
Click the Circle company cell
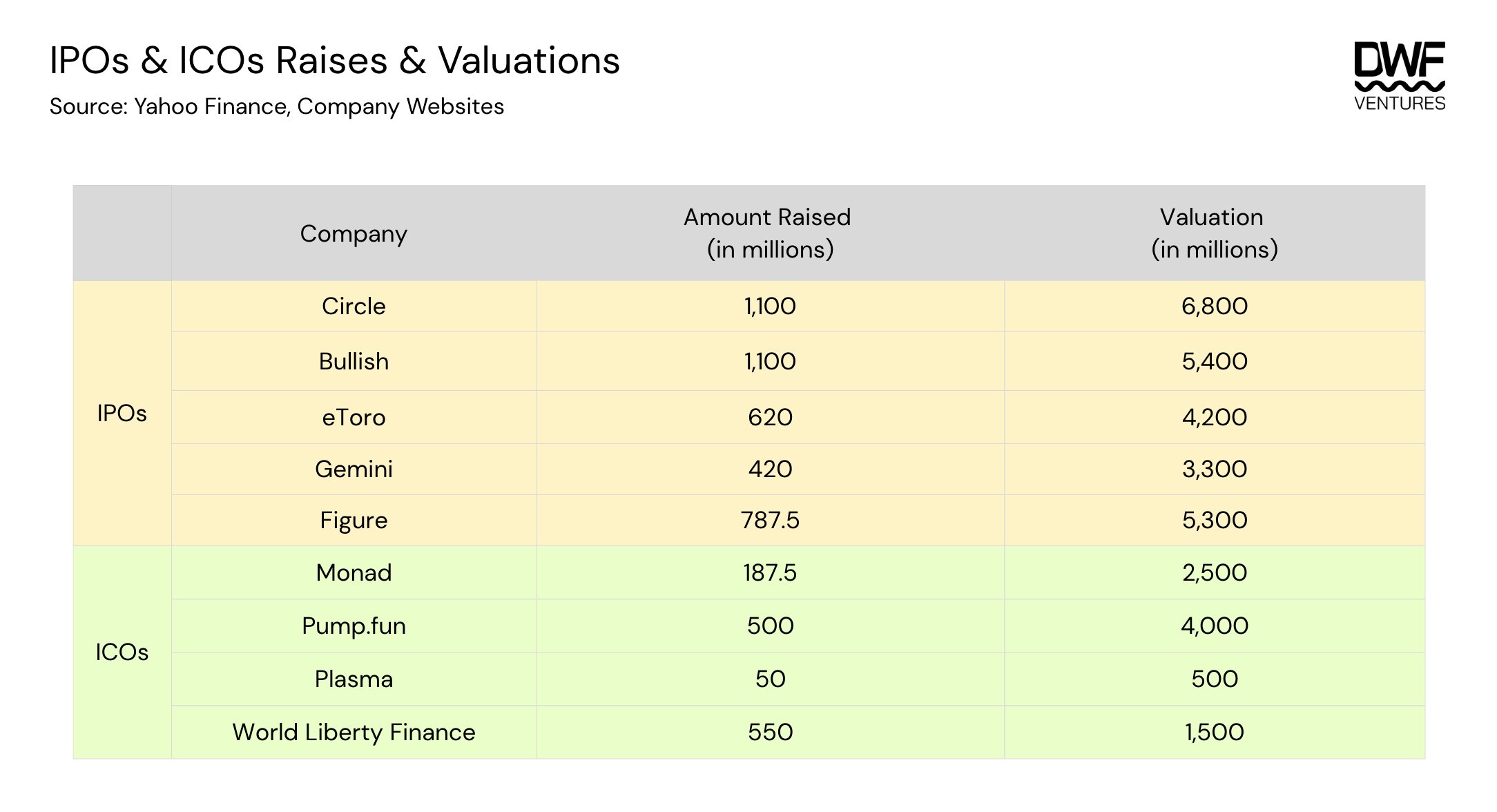(354, 306)
